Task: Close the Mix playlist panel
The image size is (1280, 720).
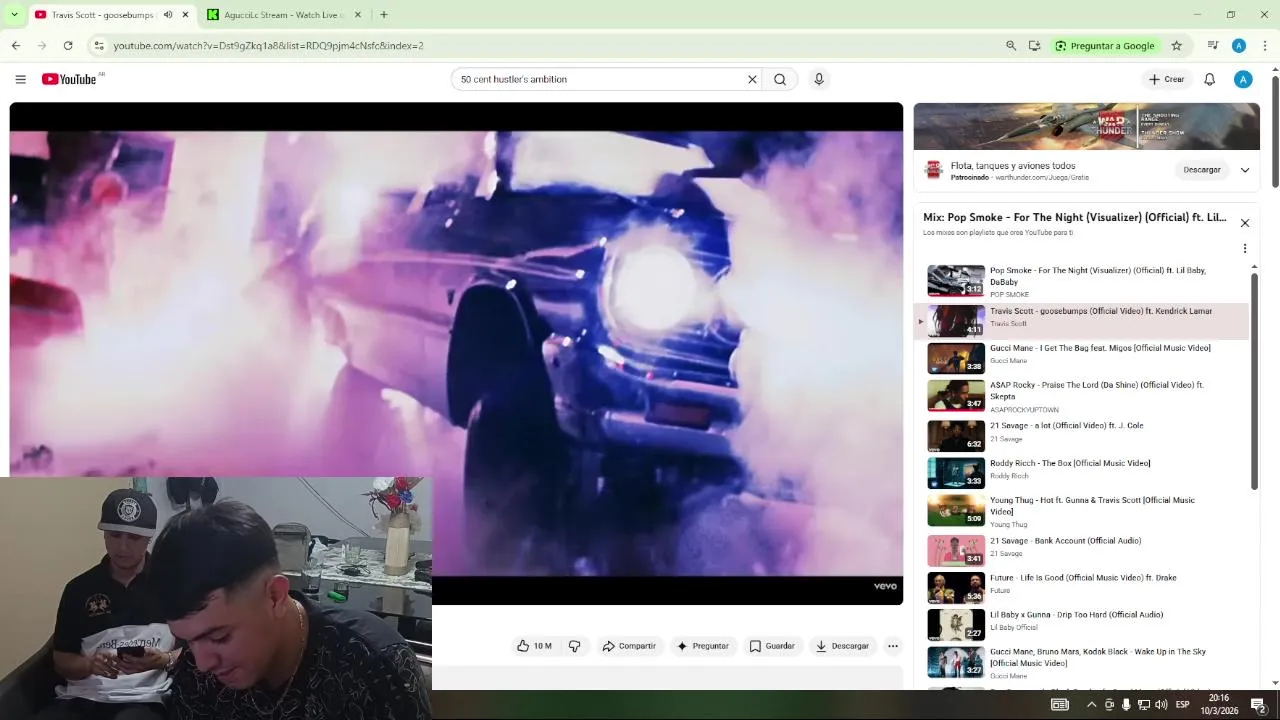Action: pyautogui.click(x=1244, y=223)
